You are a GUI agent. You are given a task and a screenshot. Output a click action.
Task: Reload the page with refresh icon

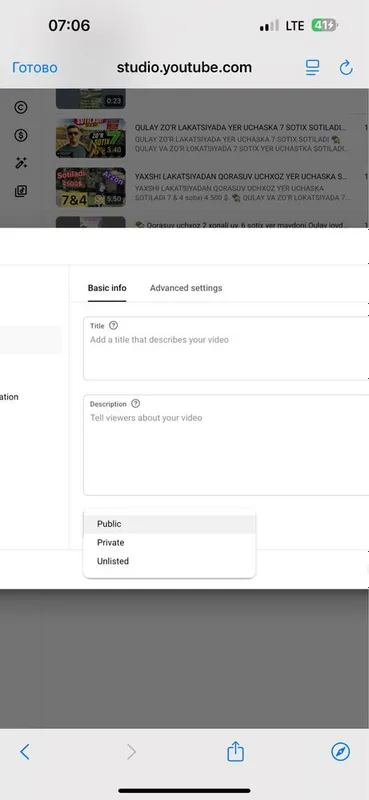[x=346, y=67]
